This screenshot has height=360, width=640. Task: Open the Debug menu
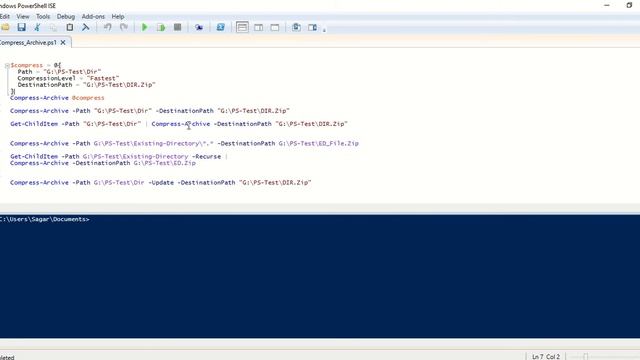66,16
